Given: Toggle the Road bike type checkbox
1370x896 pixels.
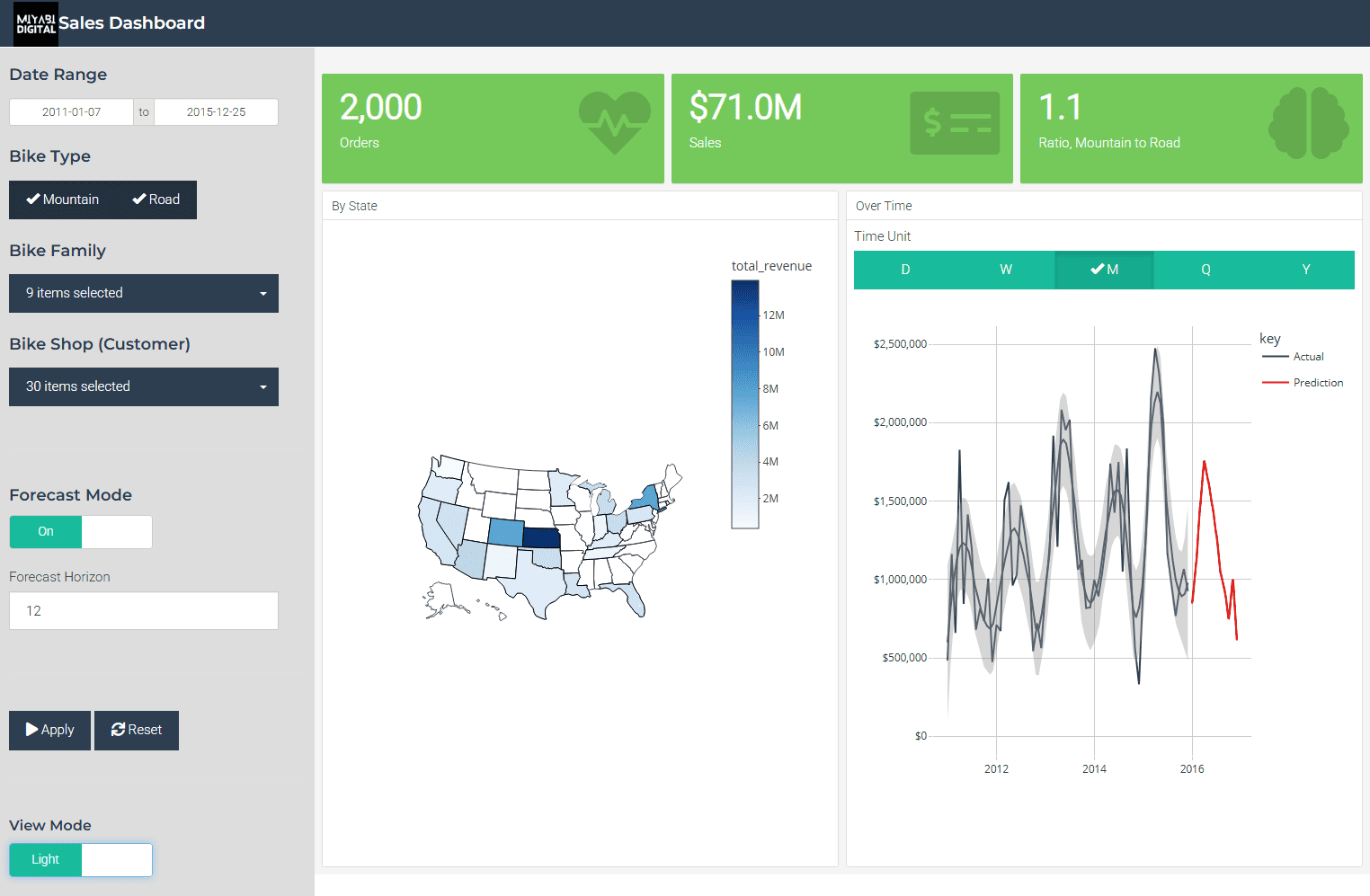Looking at the screenshot, I should click(156, 200).
